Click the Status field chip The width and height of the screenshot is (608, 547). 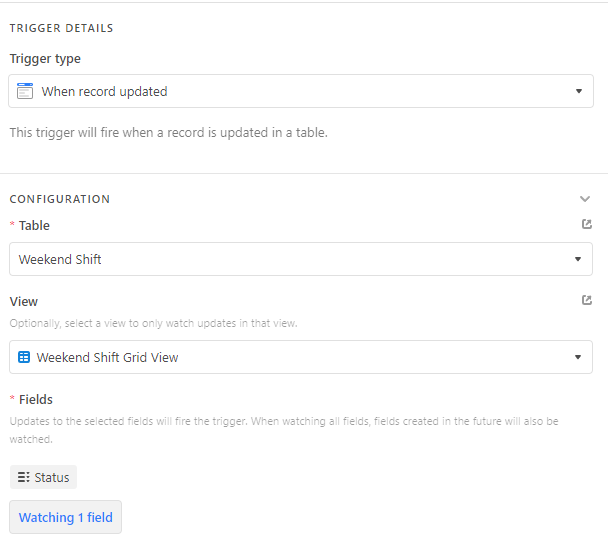43,477
